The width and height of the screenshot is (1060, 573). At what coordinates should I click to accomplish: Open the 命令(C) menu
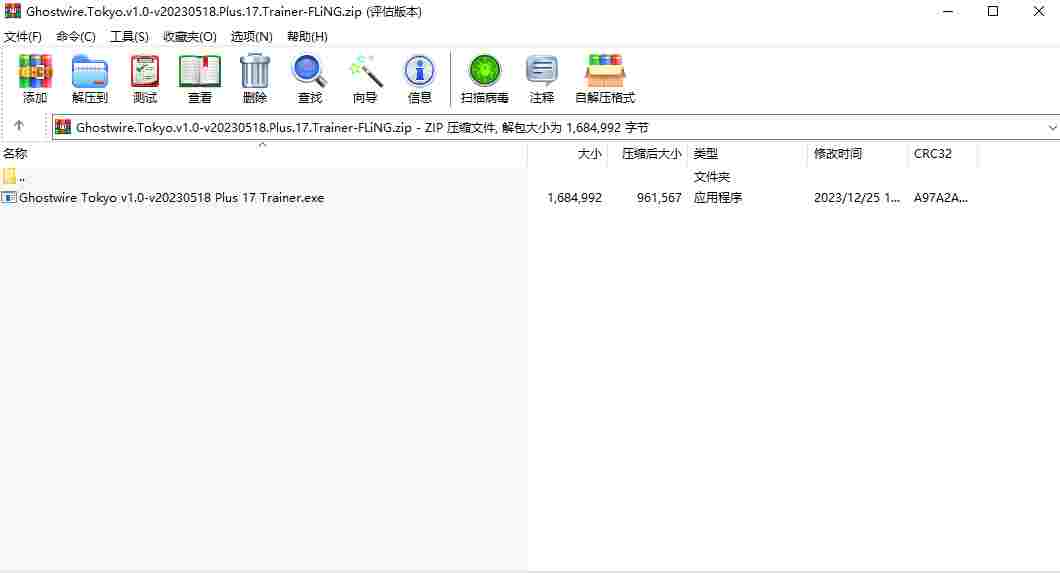[x=76, y=36]
